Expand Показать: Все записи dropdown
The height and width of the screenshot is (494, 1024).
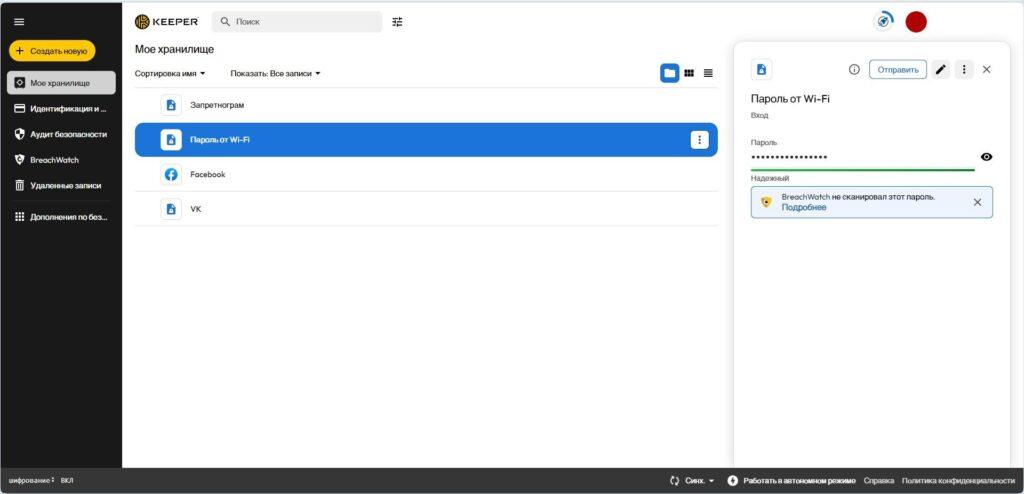[276, 73]
